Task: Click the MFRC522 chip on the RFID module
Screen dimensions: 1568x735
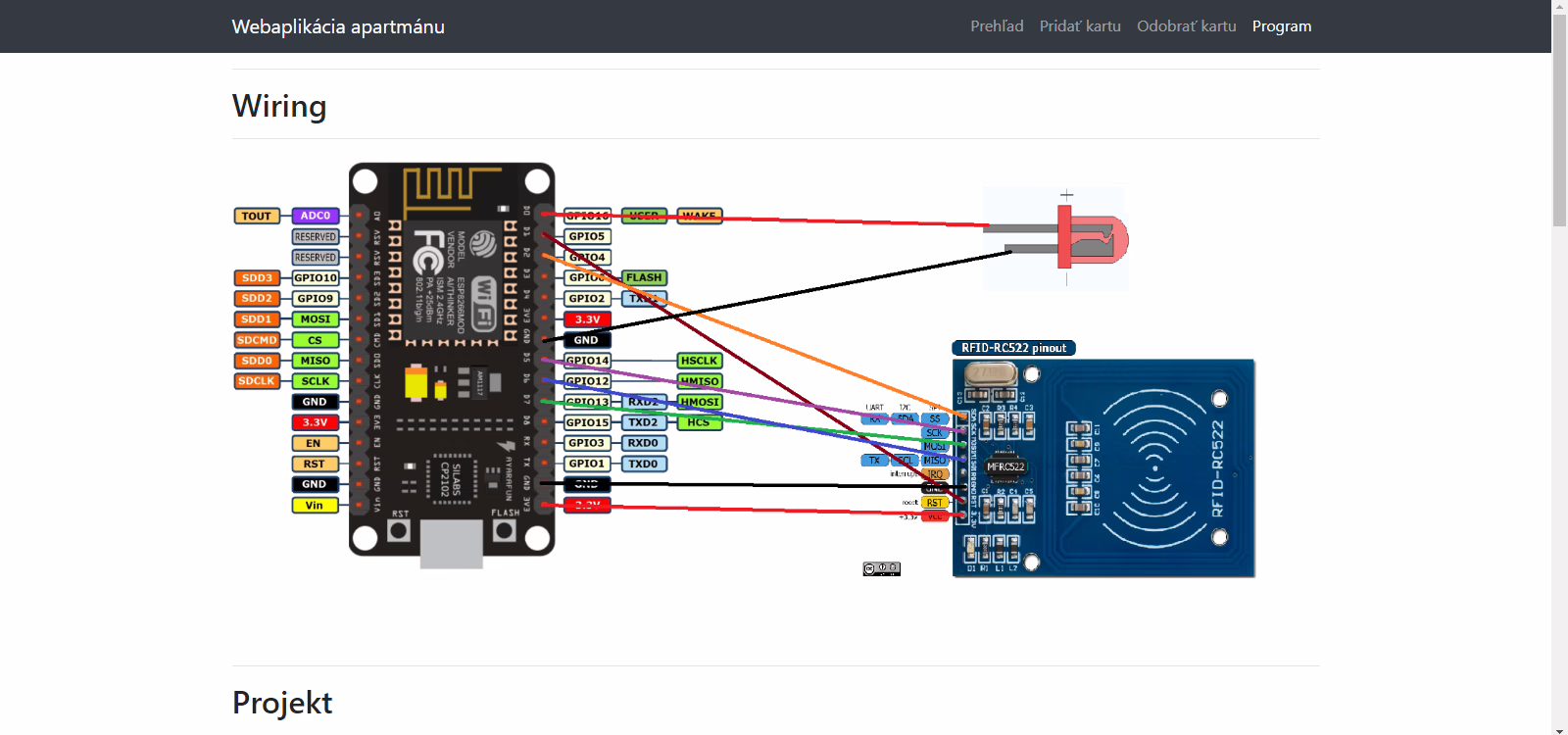Action: coord(1005,466)
